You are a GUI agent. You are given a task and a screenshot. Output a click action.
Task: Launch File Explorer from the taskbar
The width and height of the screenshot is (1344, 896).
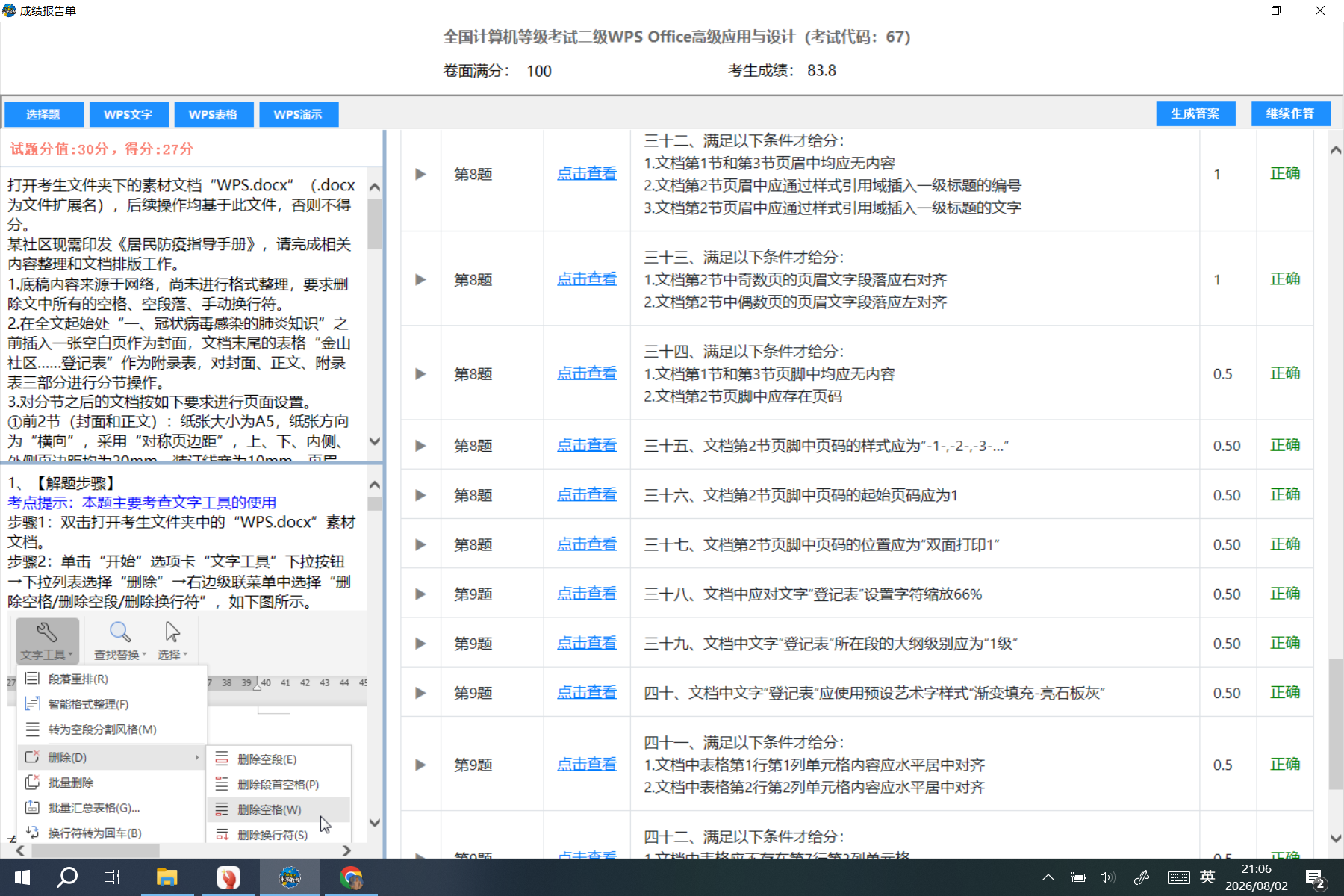167,877
